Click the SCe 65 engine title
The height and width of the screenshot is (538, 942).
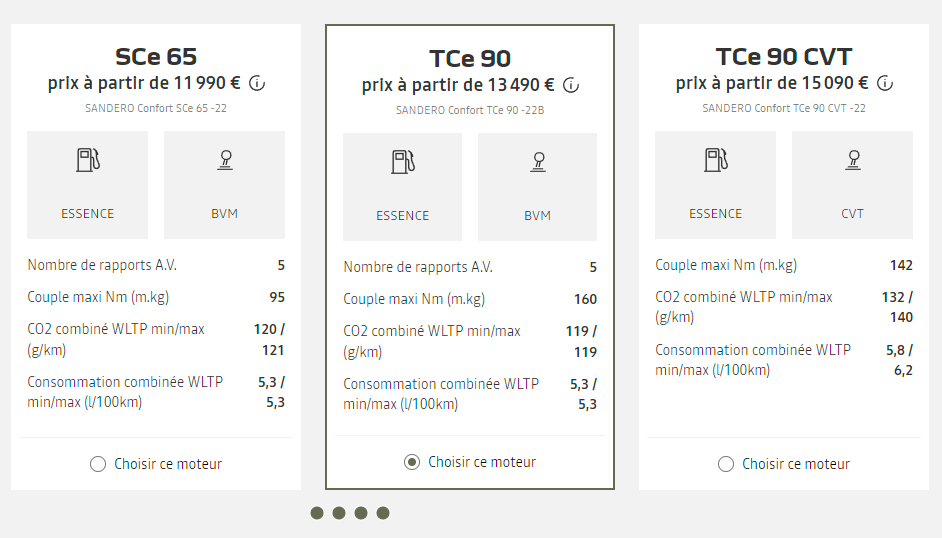[156, 56]
